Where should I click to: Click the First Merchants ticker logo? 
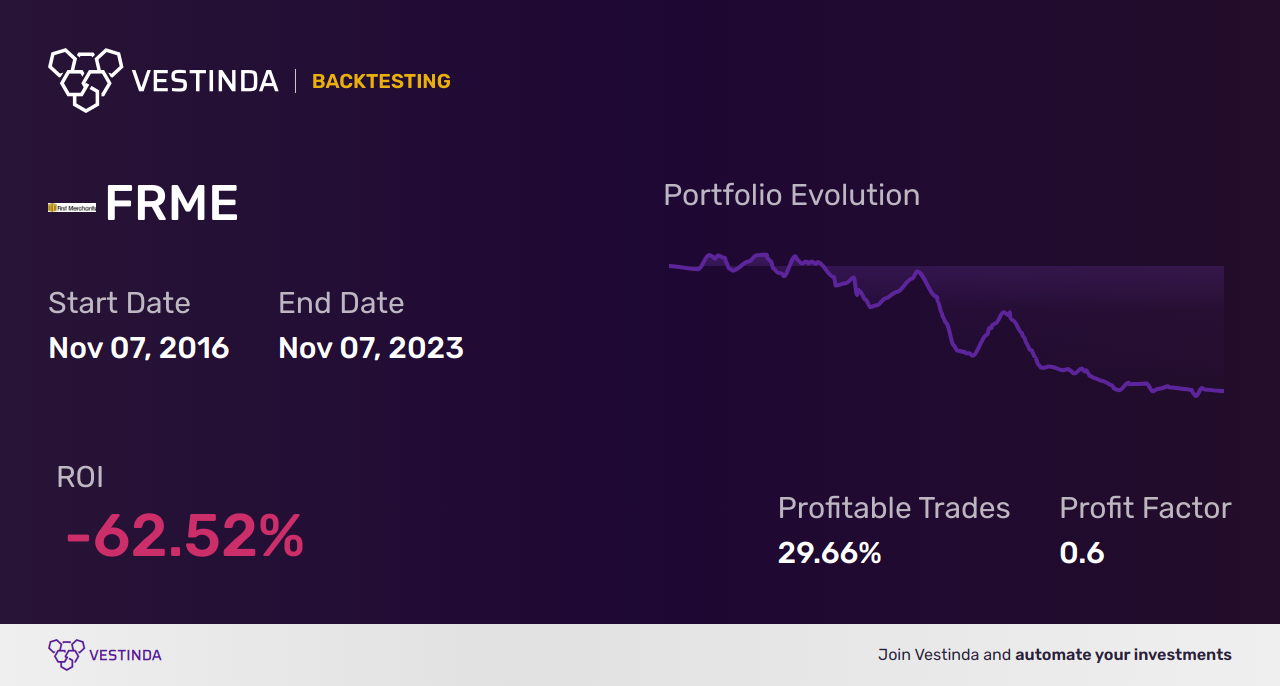(x=72, y=208)
